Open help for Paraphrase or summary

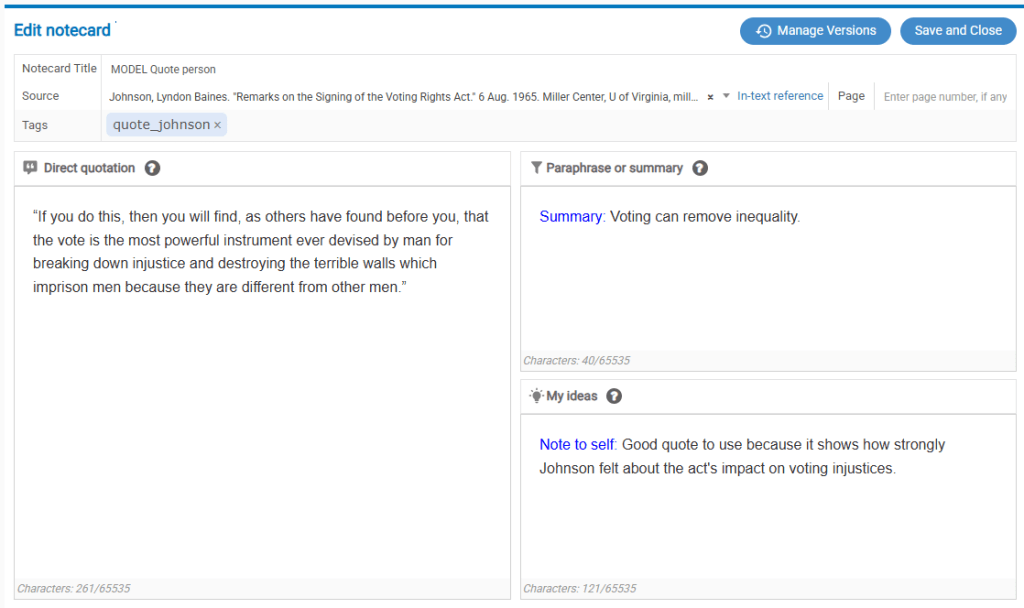700,167
